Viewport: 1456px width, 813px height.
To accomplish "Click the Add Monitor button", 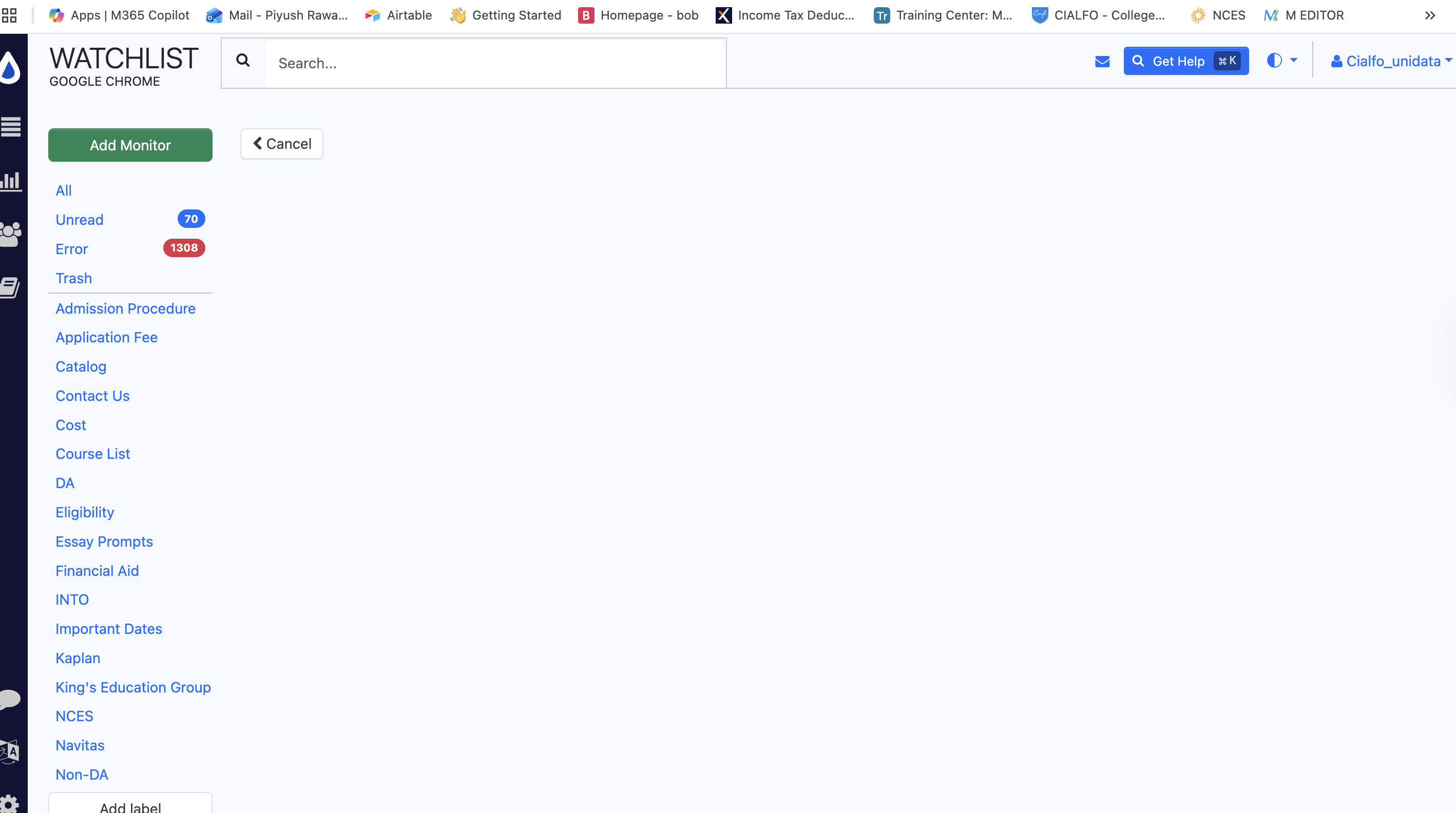I will tap(130, 145).
